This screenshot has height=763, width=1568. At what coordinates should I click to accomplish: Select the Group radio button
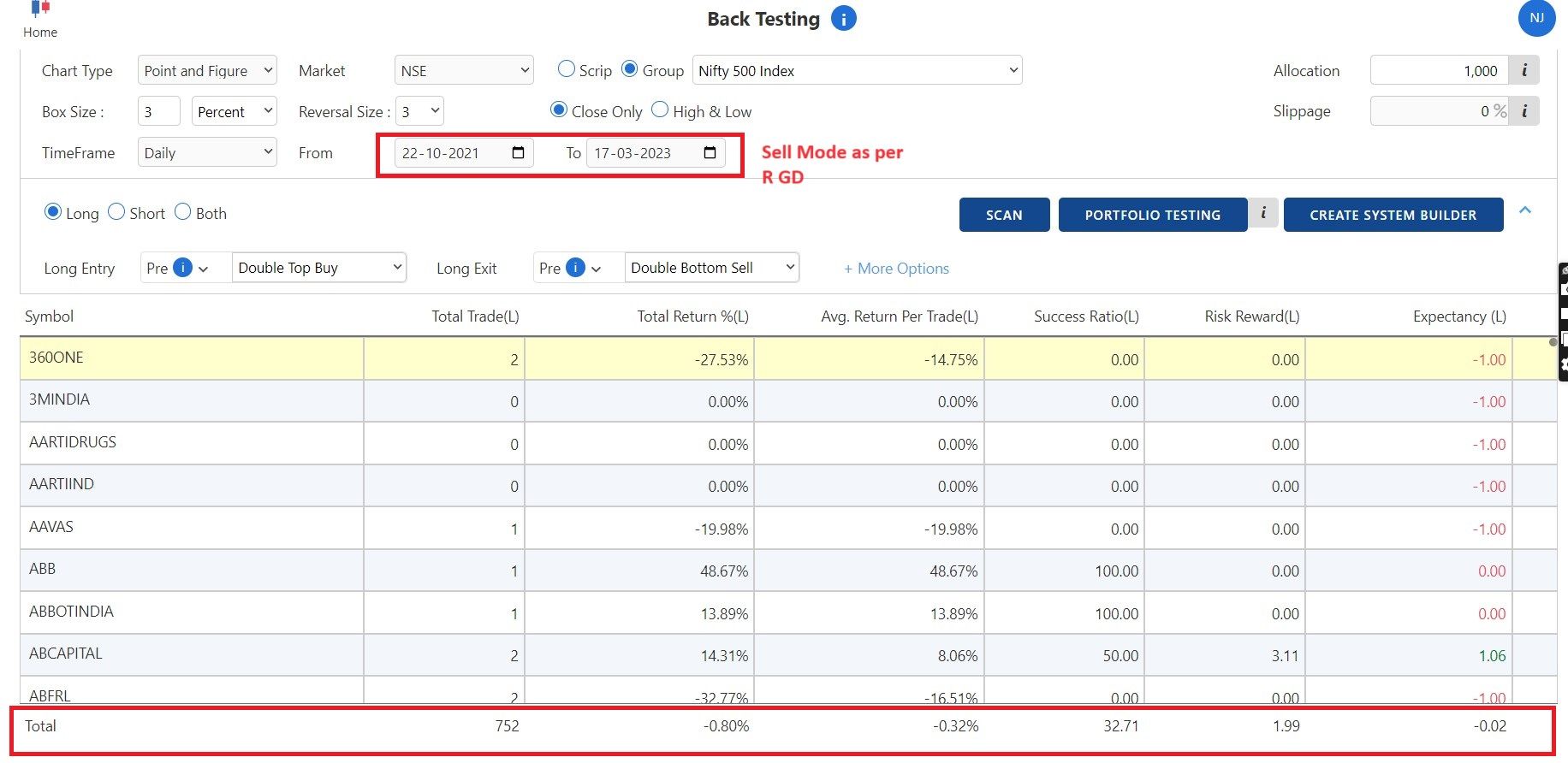[x=629, y=69]
